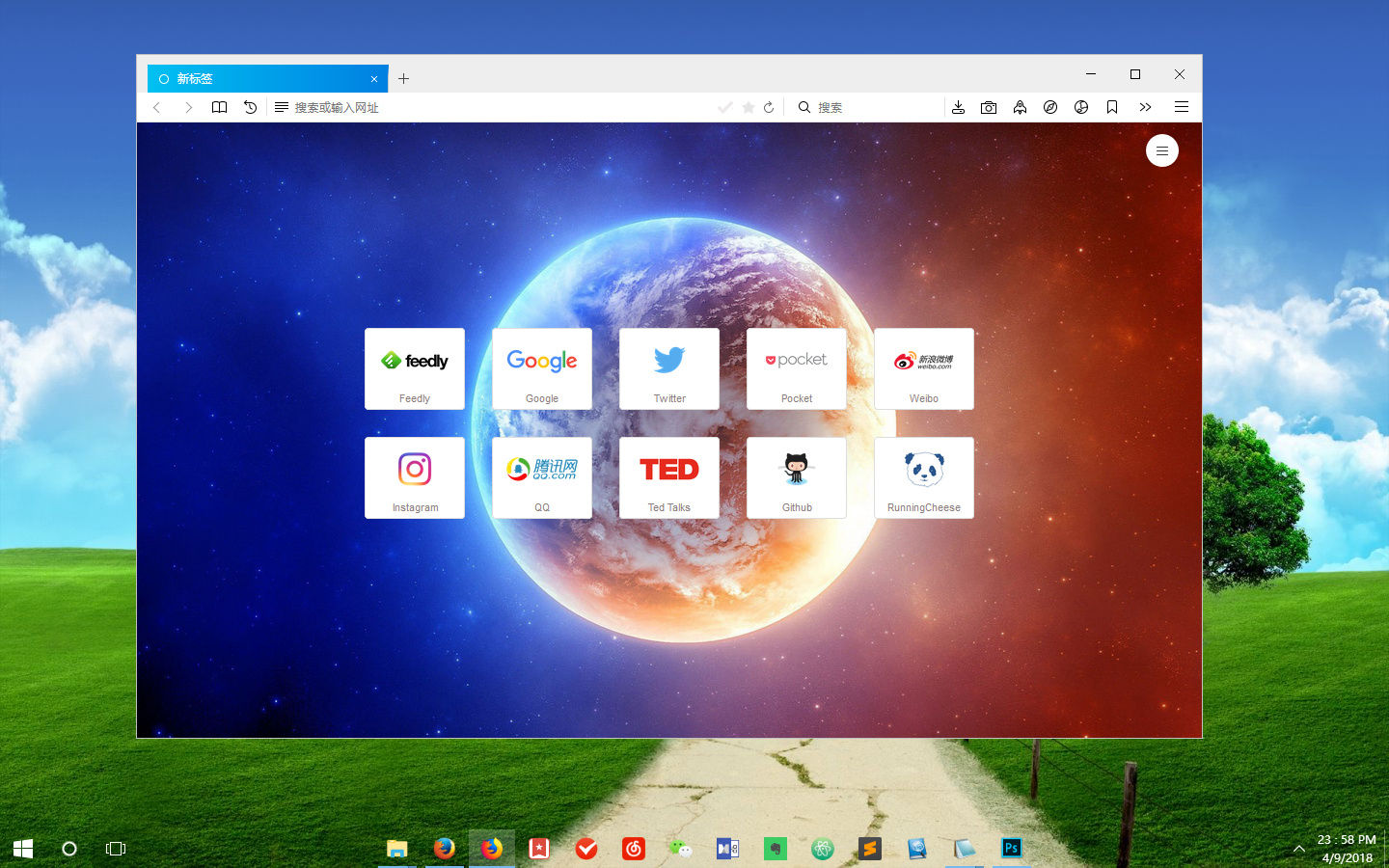Open the blue M app icon on taskbar
Viewport: 1389px width, 868px height.
coord(728,849)
